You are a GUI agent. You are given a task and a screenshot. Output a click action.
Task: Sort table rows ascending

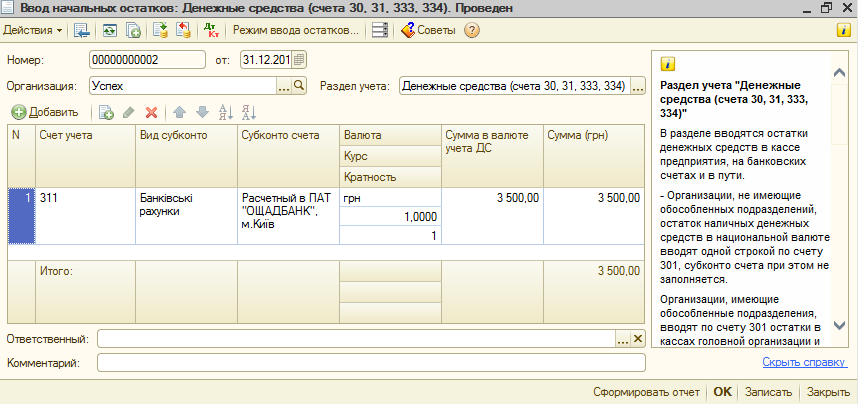pos(225,113)
